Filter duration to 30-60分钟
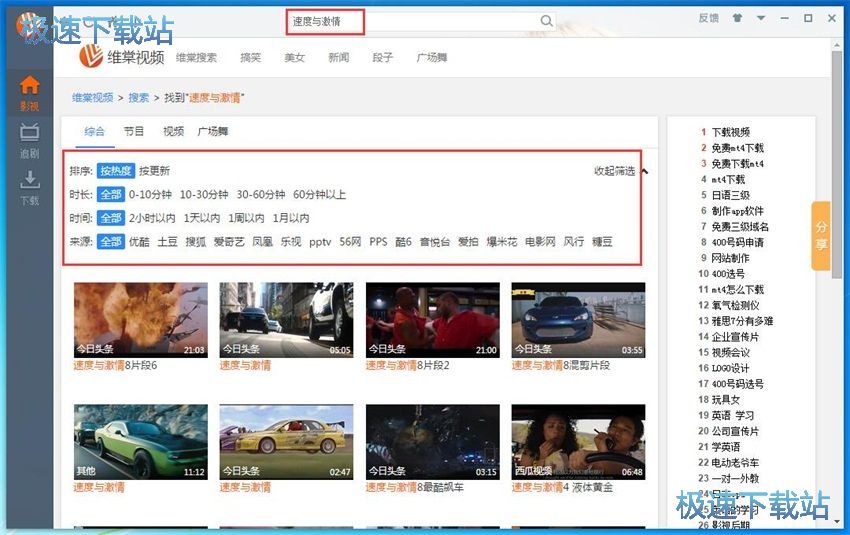Viewport: 850px width, 535px height. tap(261, 195)
